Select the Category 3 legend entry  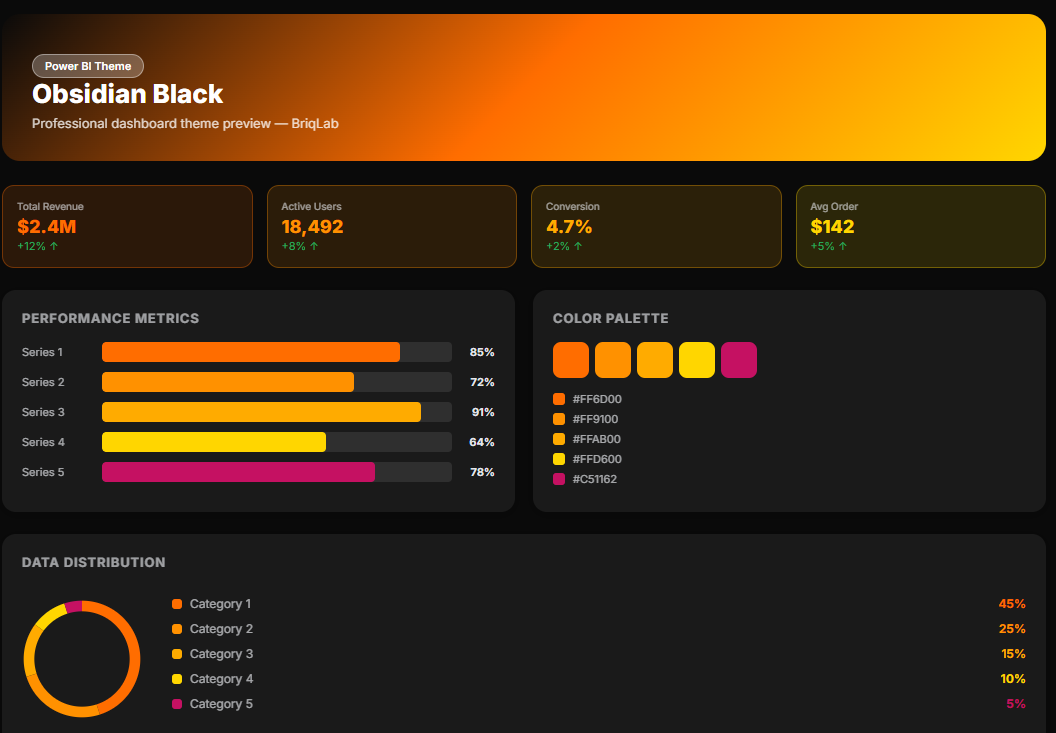(x=221, y=654)
